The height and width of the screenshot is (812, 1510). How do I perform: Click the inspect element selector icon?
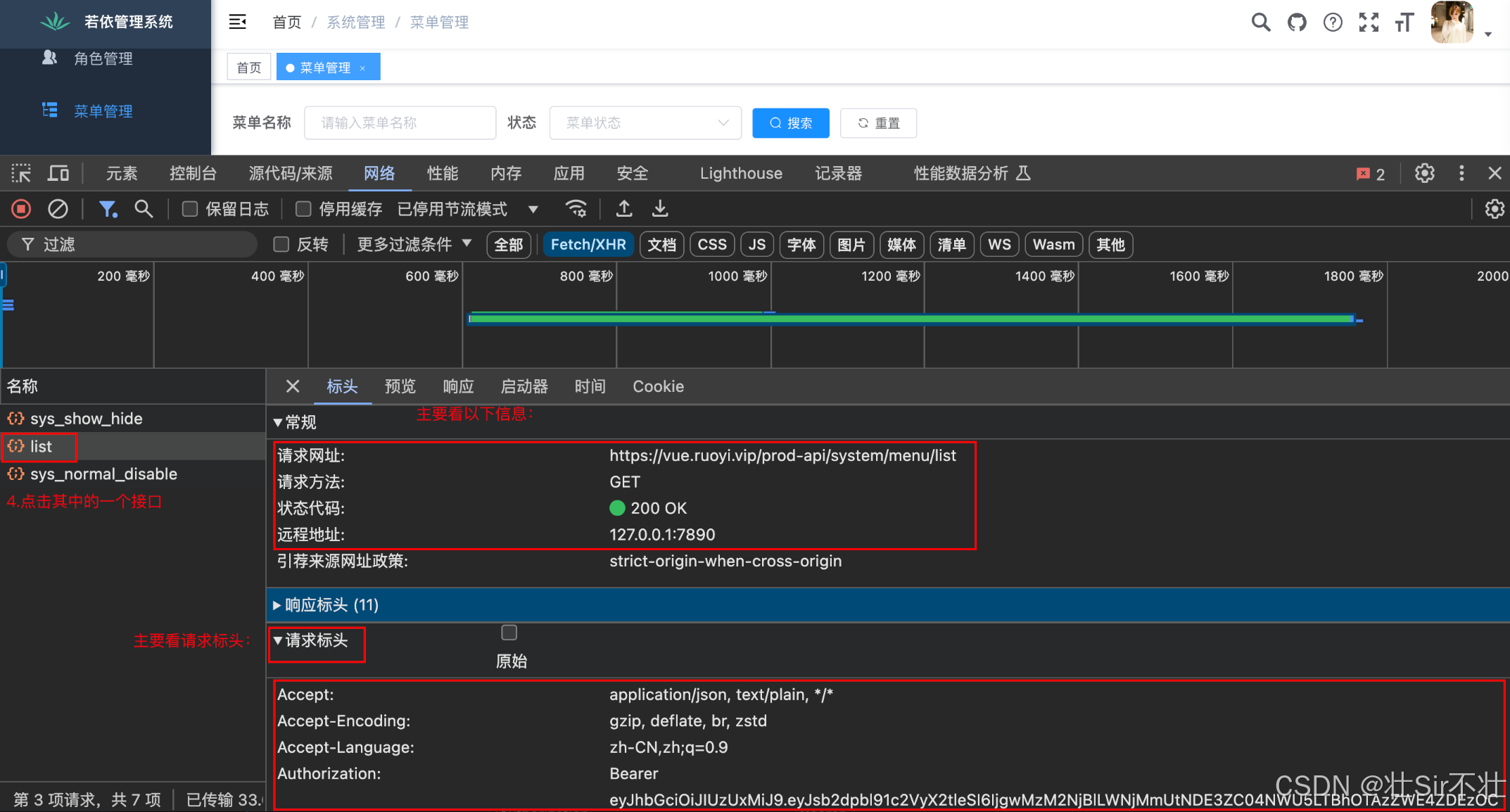point(21,173)
